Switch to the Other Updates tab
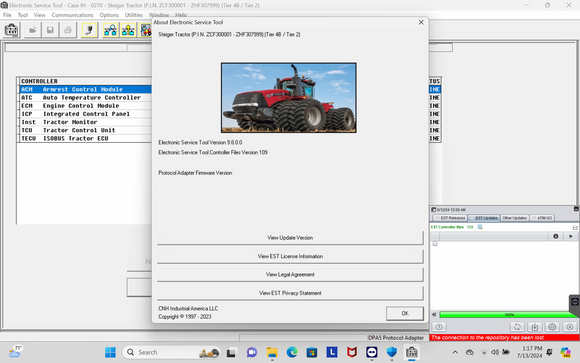This screenshot has width=580, height=363. [515, 218]
